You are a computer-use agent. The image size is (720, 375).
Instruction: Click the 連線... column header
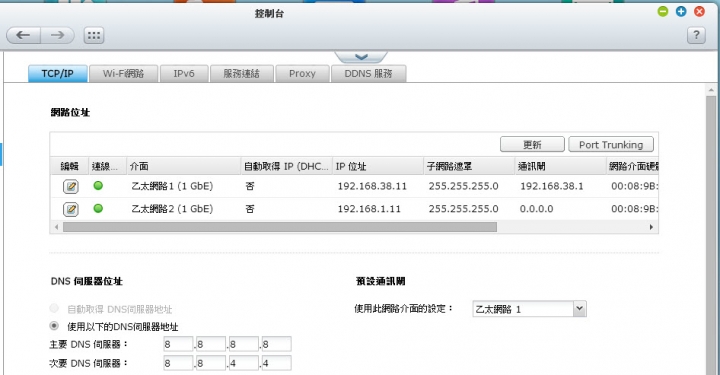(107, 166)
